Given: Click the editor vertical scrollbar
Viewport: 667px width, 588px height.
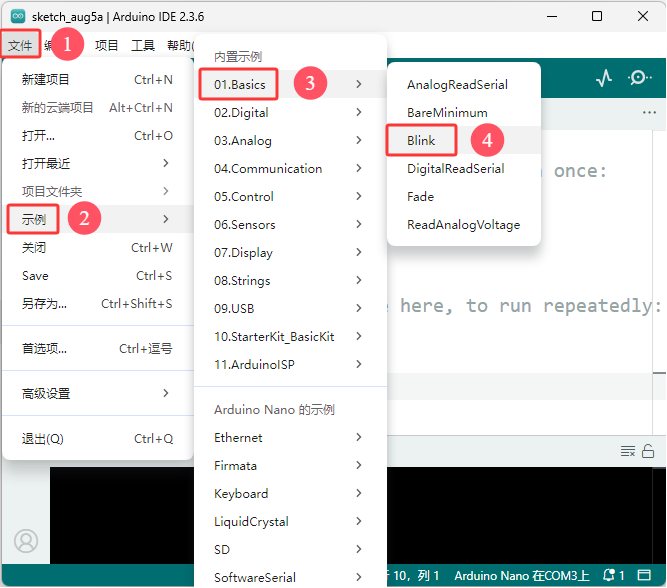Looking at the screenshot, I should pyautogui.click(x=659, y=283).
